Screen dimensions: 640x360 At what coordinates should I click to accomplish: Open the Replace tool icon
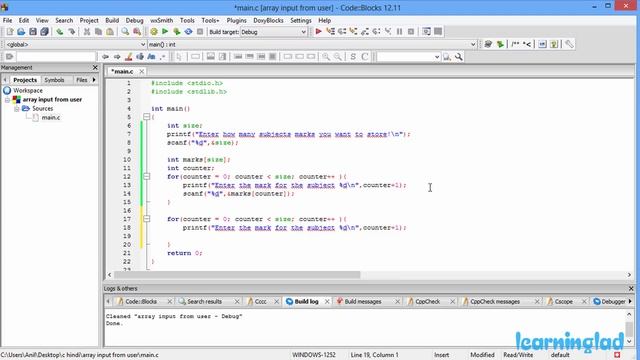137,32
